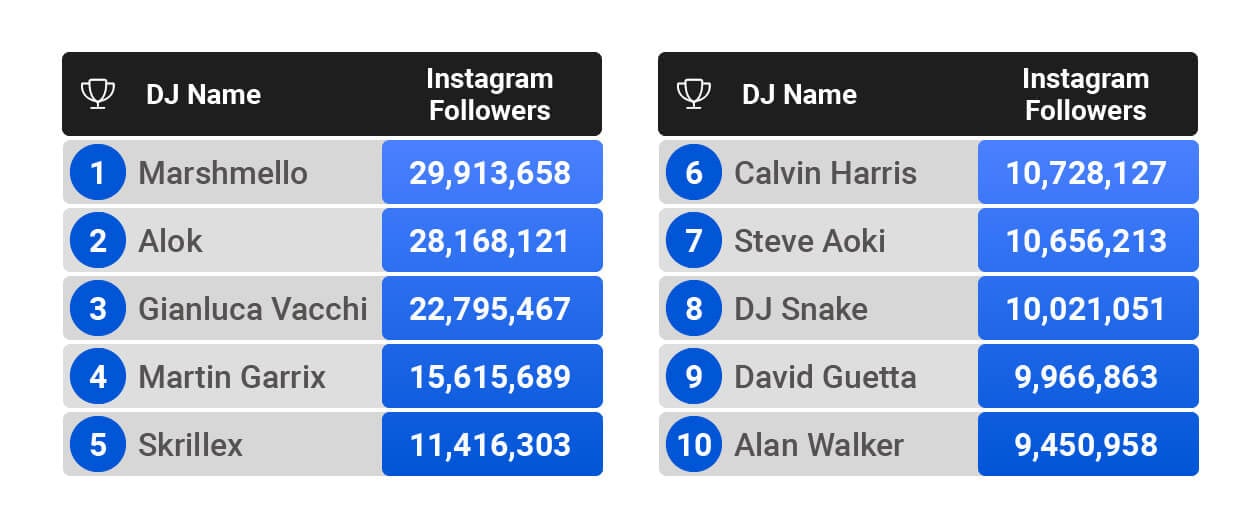Click the rank 5 circle badge

pos(97,444)
